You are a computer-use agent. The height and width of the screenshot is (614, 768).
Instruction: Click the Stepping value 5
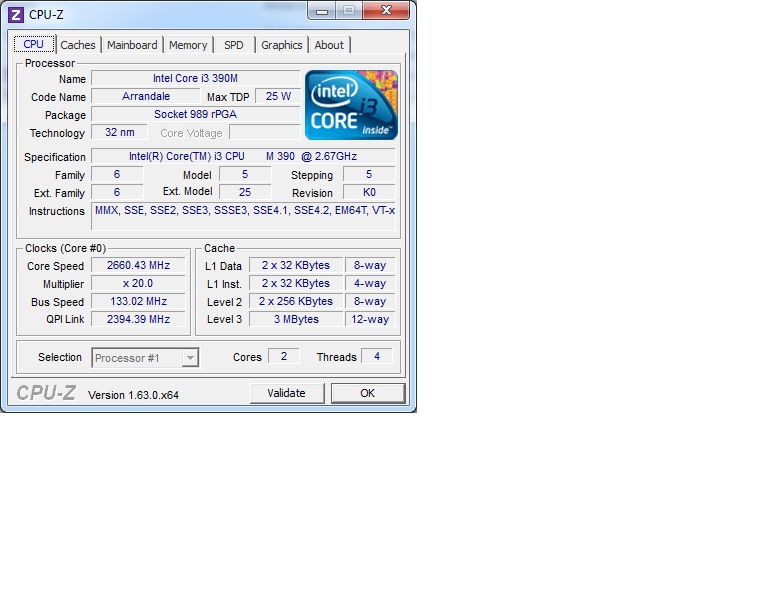click(x=369, y=174)
